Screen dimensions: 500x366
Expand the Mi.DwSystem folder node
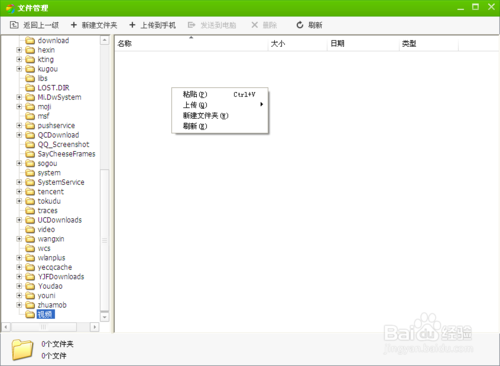[x=19, y=97]
